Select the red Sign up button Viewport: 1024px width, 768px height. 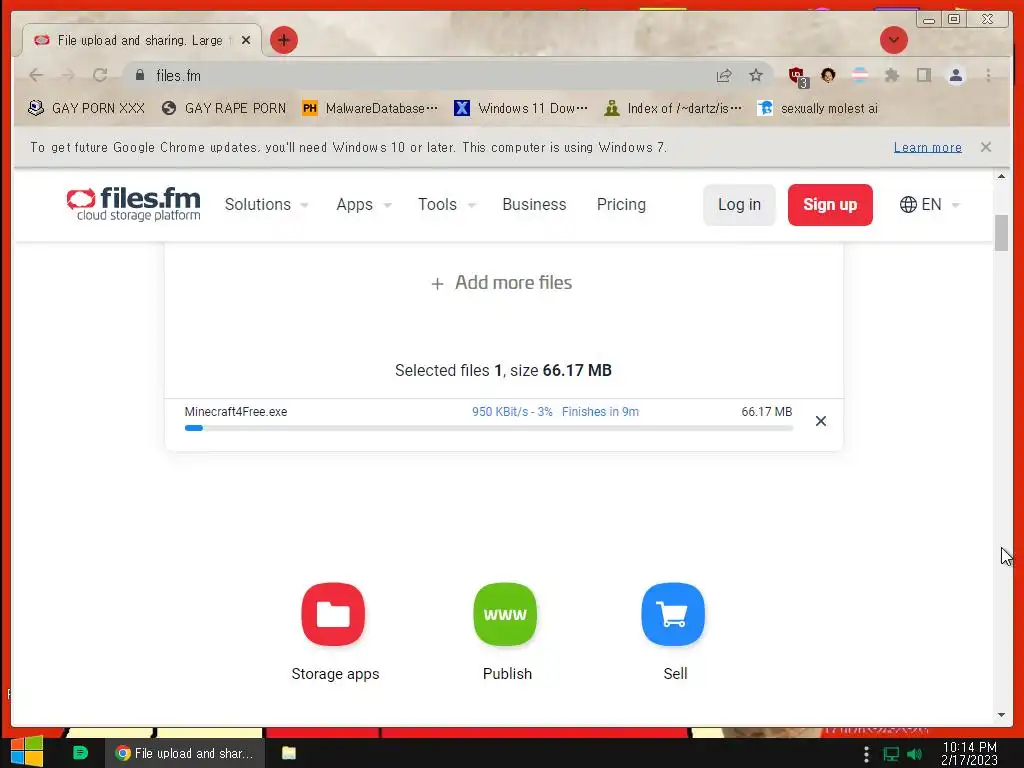[830, 205]
